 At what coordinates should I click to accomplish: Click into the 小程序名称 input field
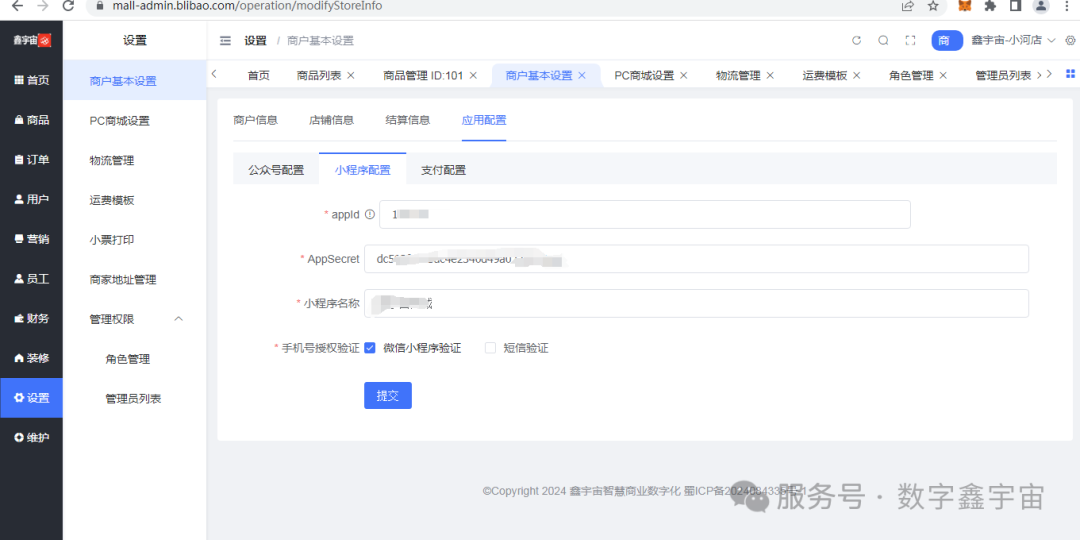pos(696,303)
